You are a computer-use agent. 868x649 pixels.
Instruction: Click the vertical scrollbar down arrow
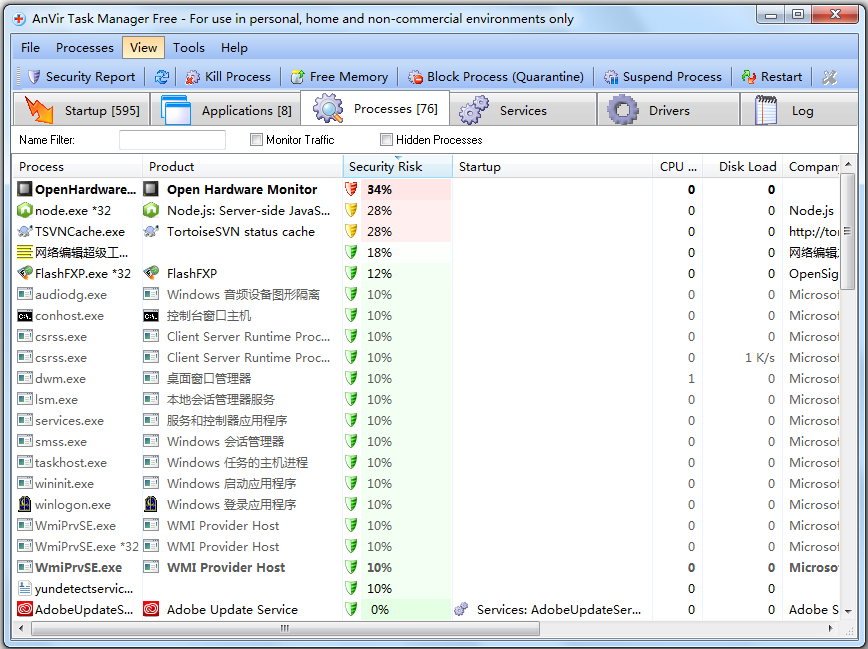point(848,611)
